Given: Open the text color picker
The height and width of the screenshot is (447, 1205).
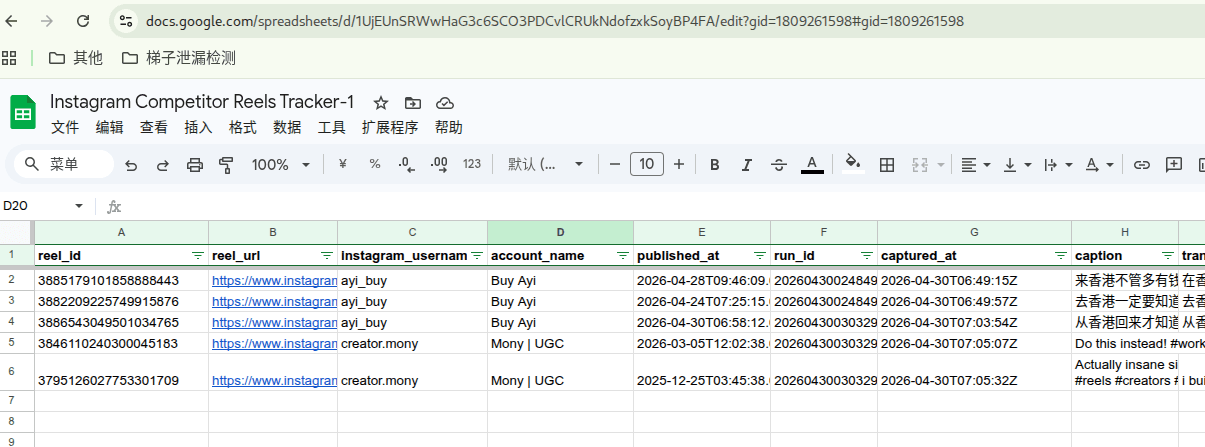Looking at the screenshot, I should click(x=812, y=165).
